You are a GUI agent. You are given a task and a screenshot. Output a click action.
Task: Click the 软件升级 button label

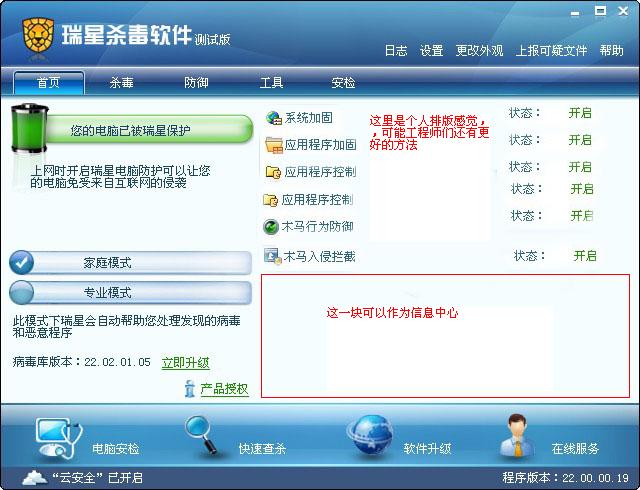pyautogui.click(x=427, y=449)
